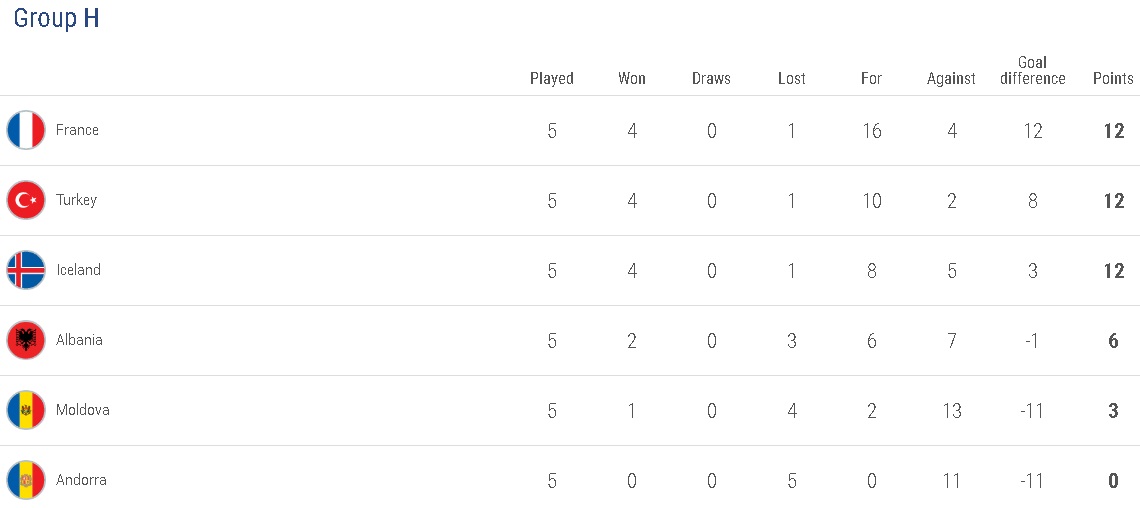
Task: Click the Points column header
Action: tap(1113, 78)
